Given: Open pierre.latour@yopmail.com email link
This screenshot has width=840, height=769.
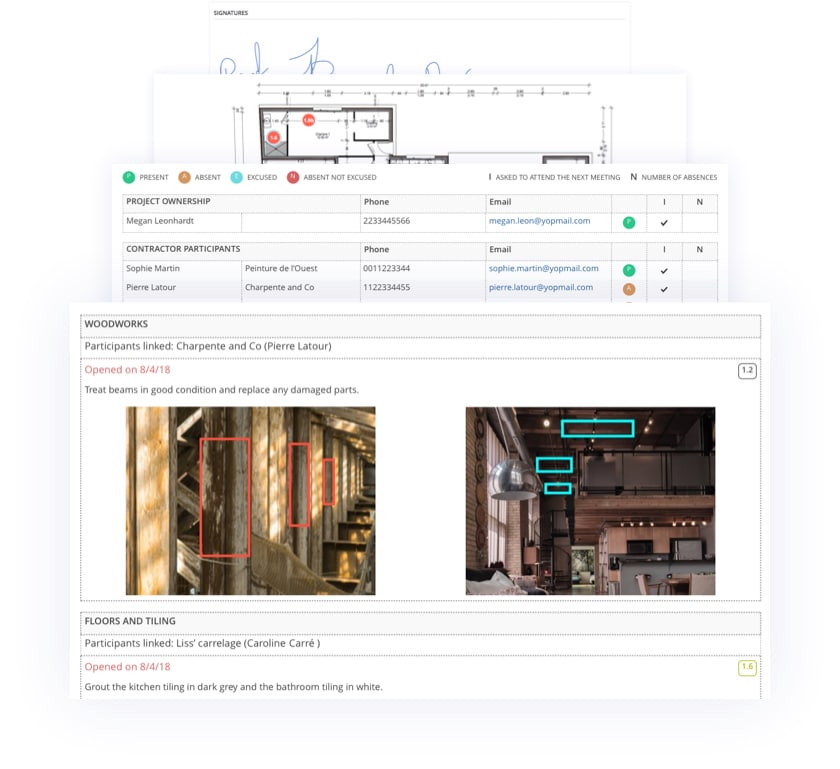Looking at the screenshot, I should click(x=541, y=287).
